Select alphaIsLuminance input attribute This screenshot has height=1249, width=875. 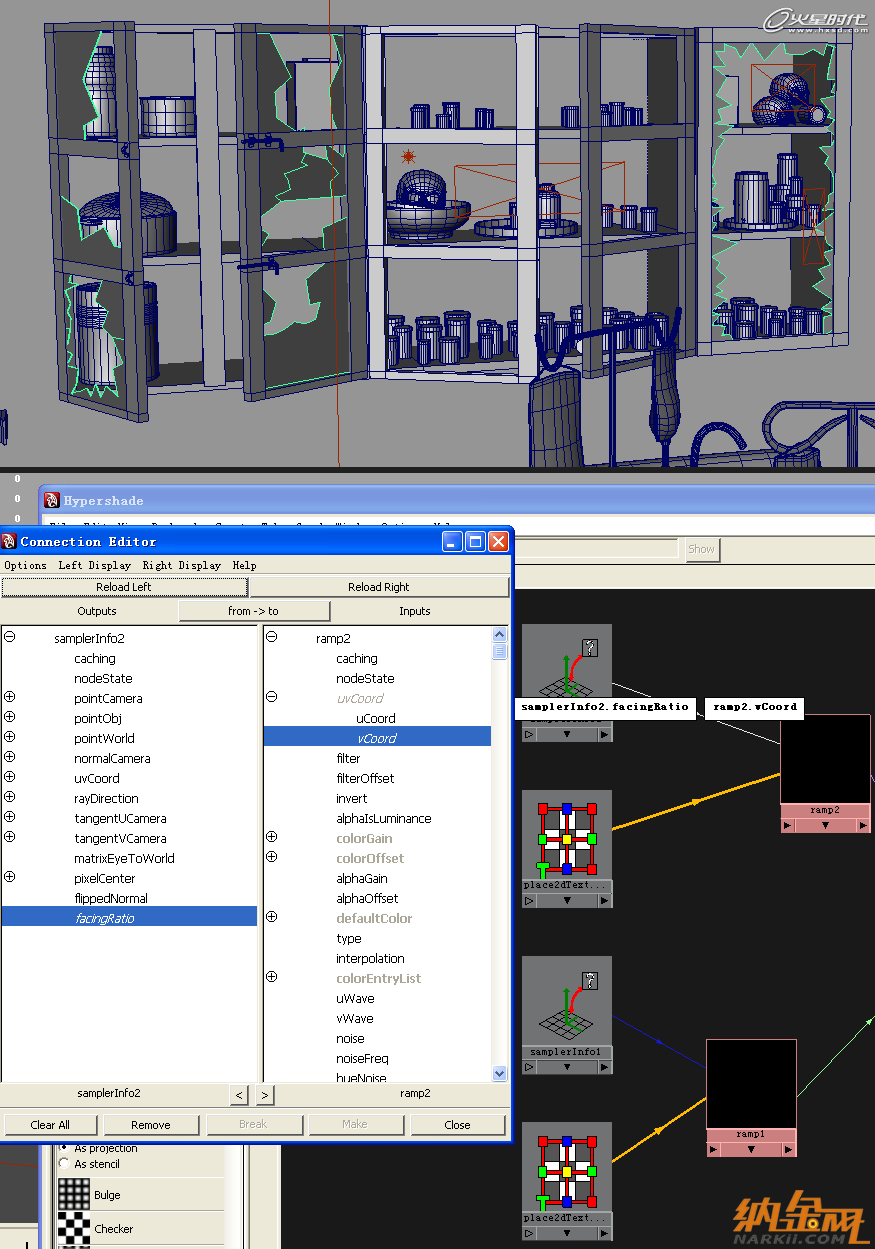point(384,818)
